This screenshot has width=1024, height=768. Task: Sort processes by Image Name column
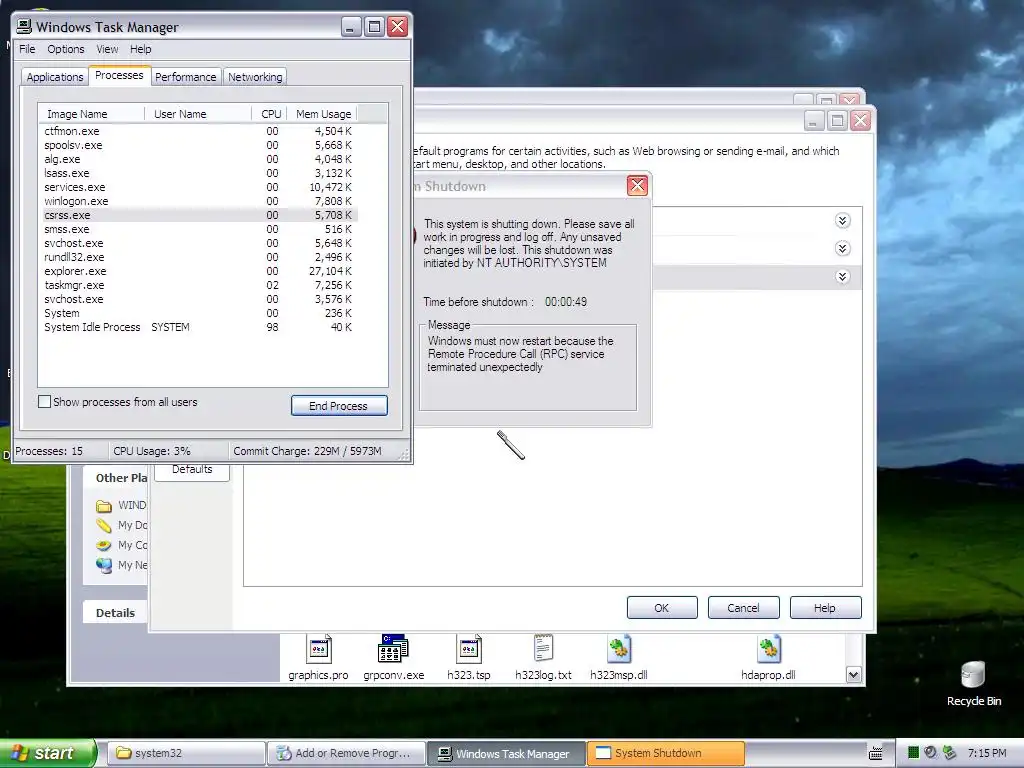pyautogui.click(x=91, y=114)
